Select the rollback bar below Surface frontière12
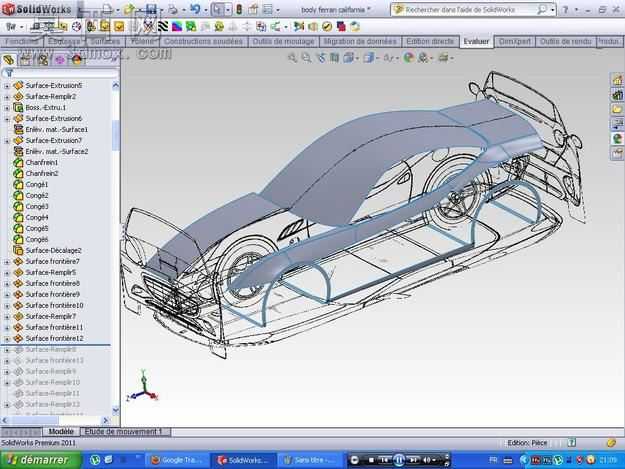This screenshot has height=469, width=625. point(56,344)
